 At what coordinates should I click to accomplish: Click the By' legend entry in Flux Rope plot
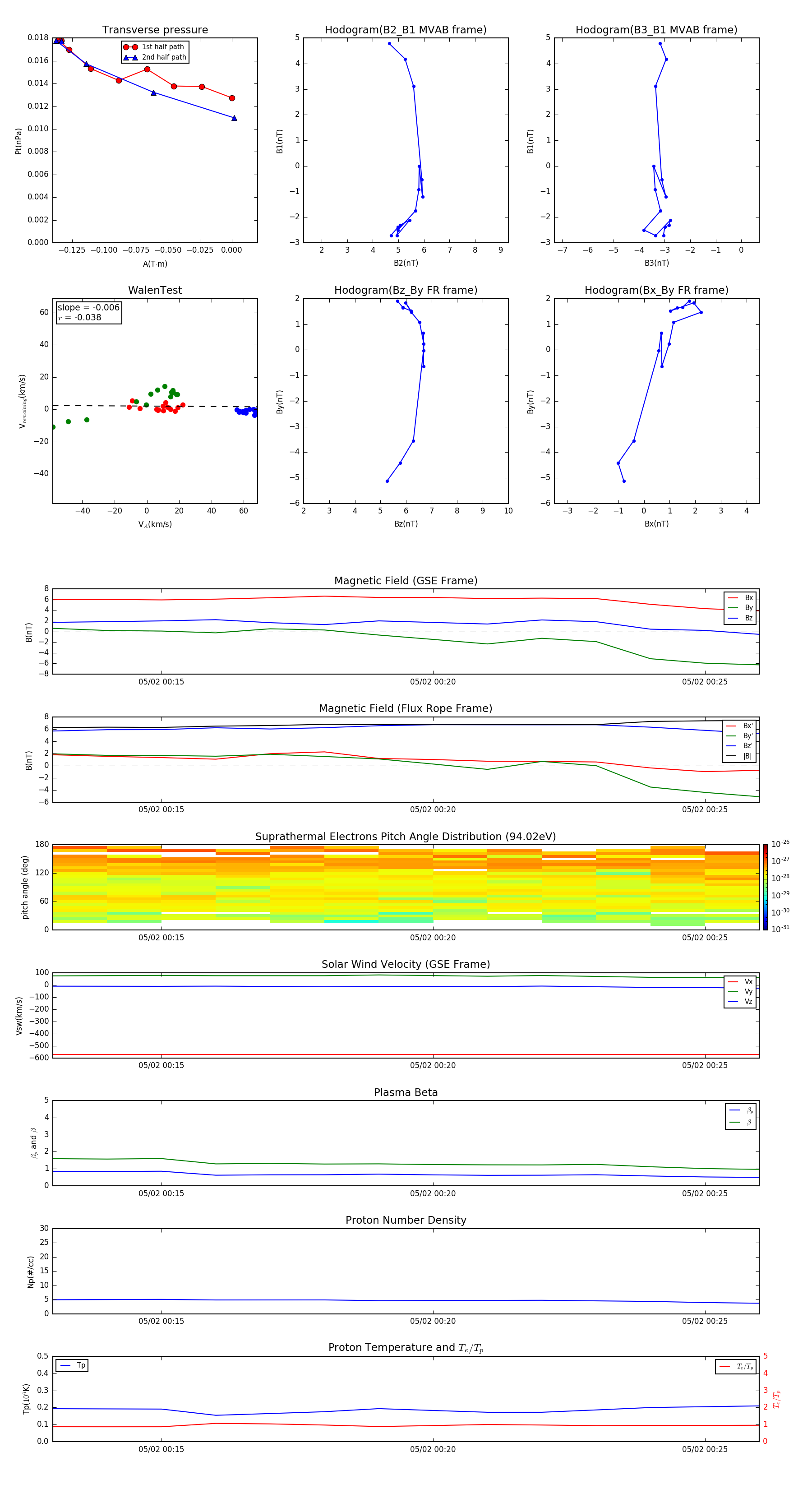pyautogui.click(x=739, y=736)
